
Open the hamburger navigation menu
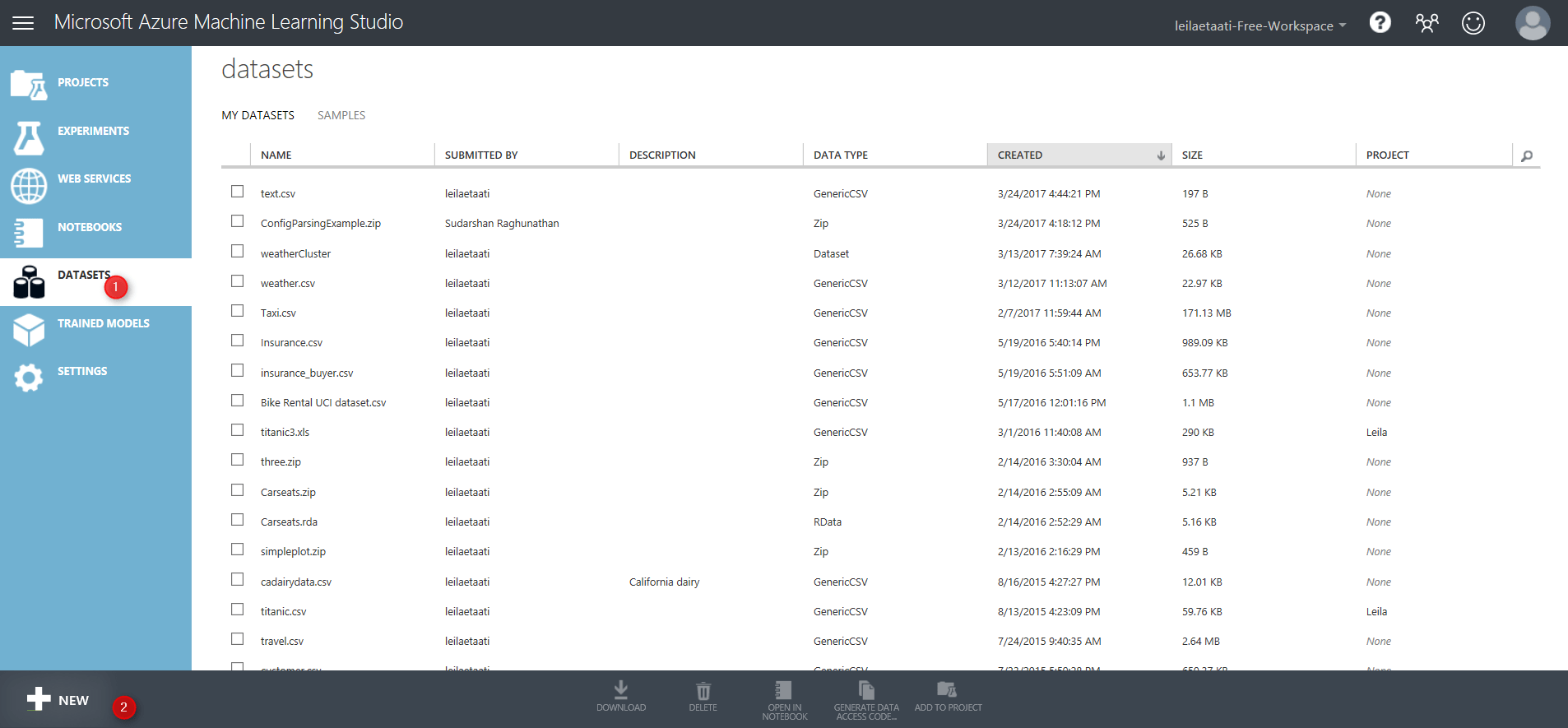pyautogui.click(x=23, y=23)
